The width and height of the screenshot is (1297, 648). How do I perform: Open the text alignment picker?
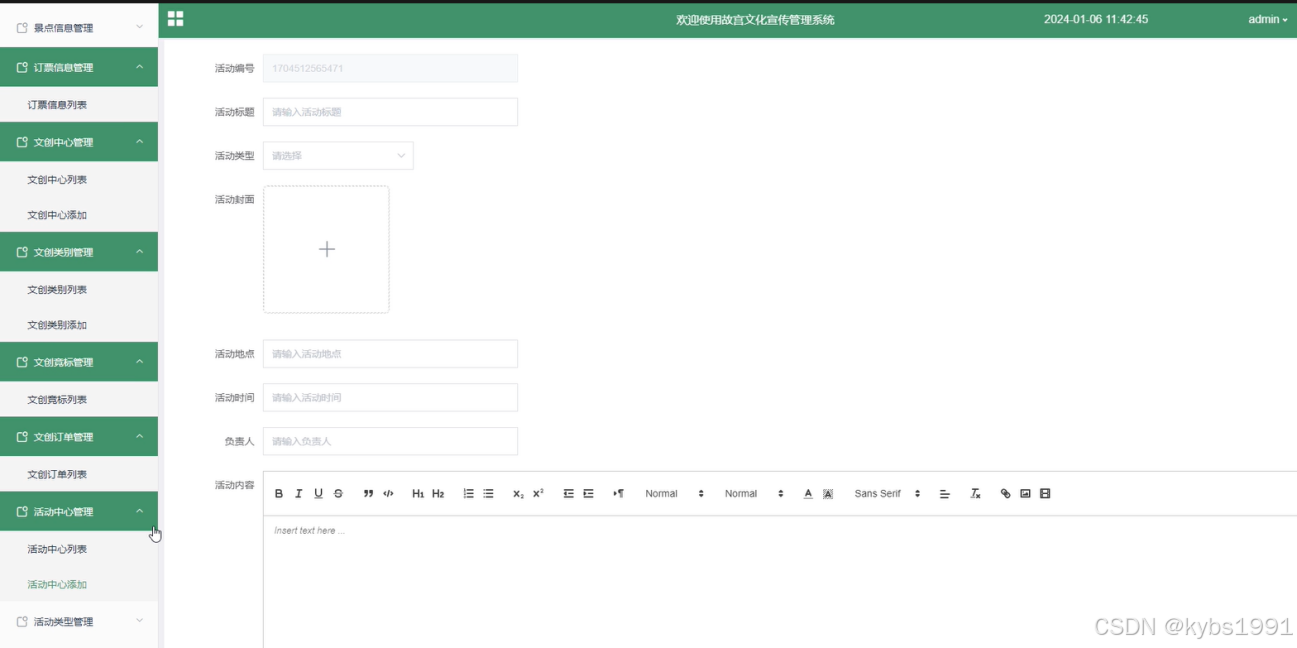[944, 494]
